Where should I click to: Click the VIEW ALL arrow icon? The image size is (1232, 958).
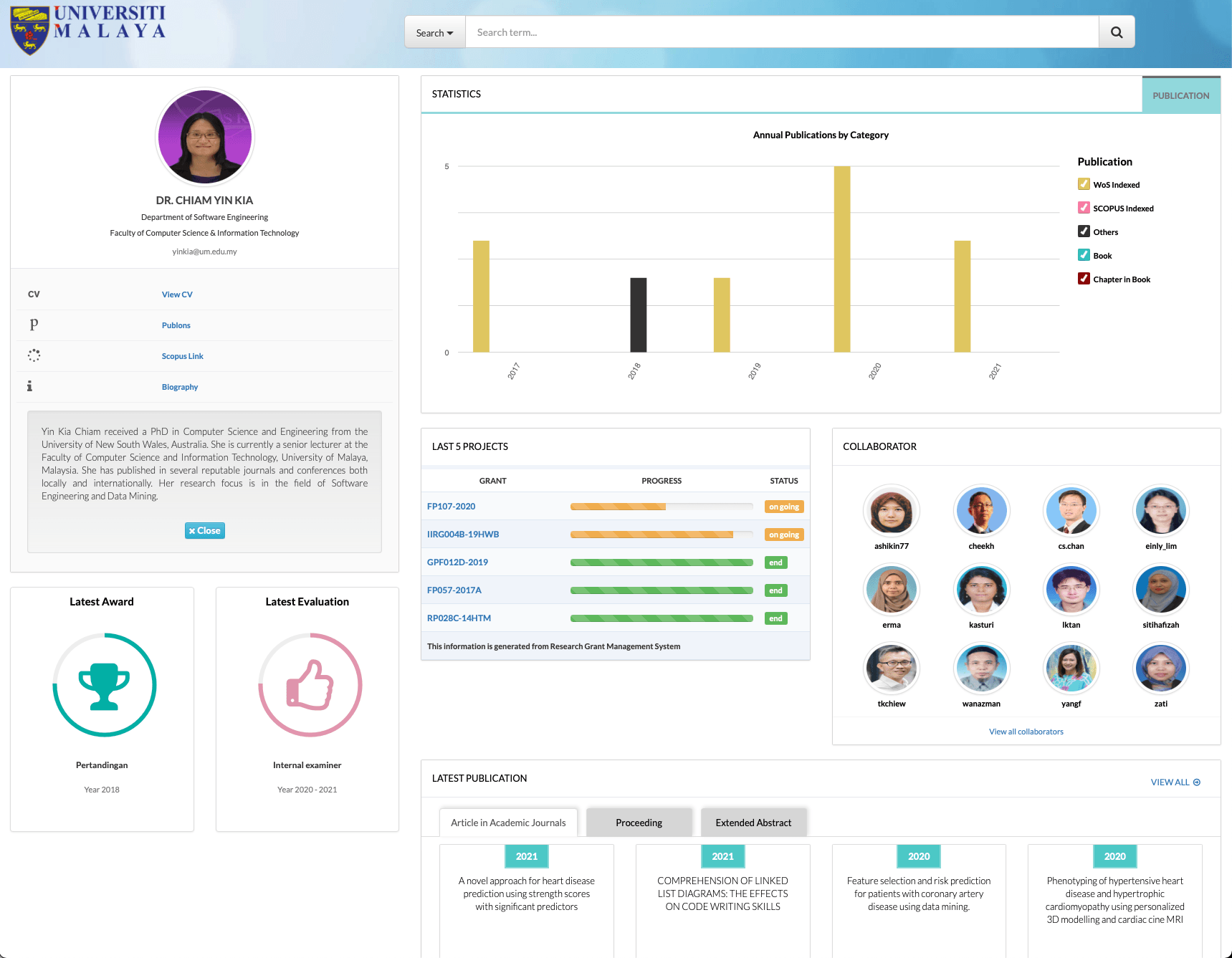(x=1195, y=782)
